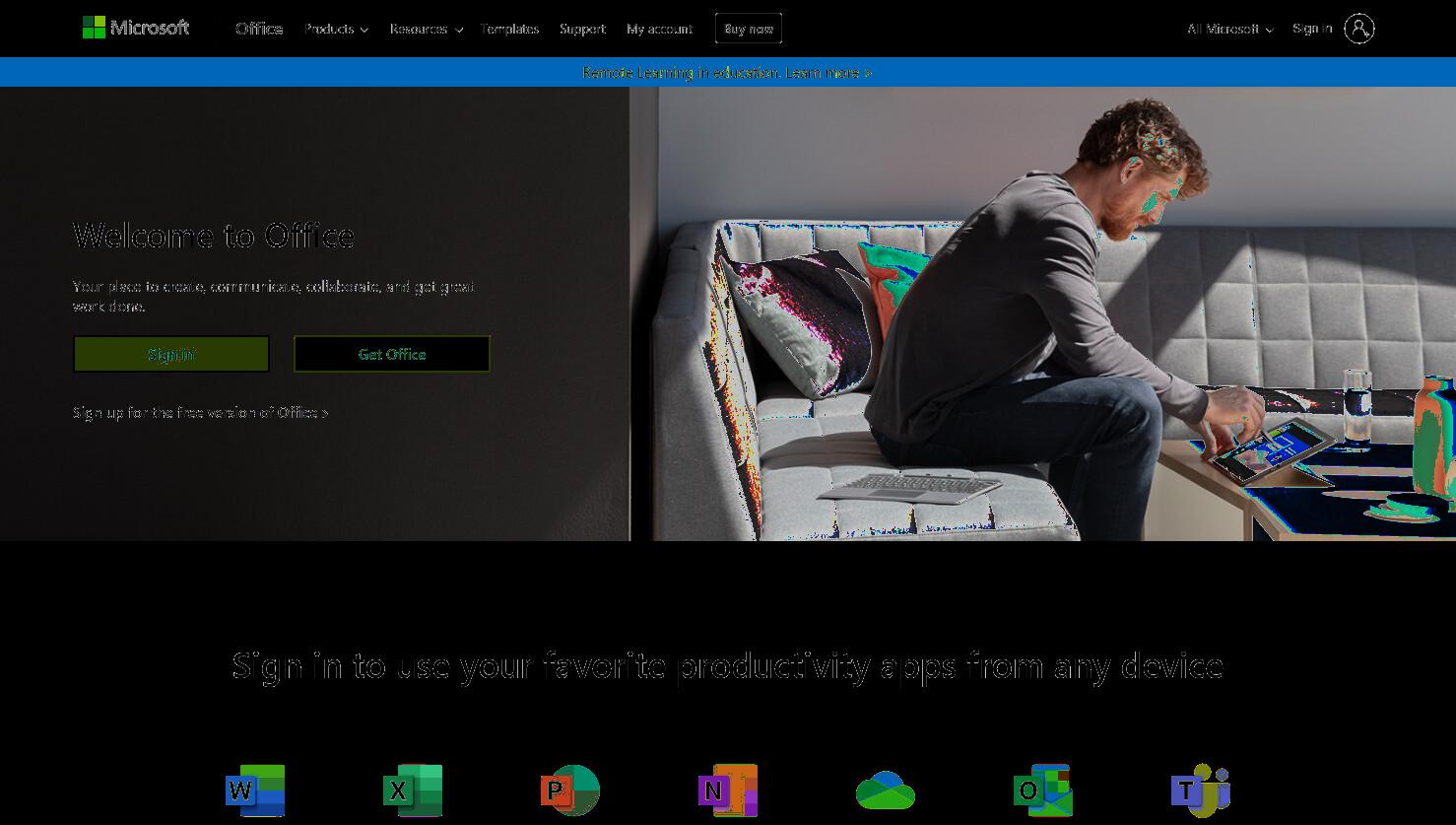This screenshot has height=825, width=1456.
Task: Click the green Sign in button
Action: (171, 354)
